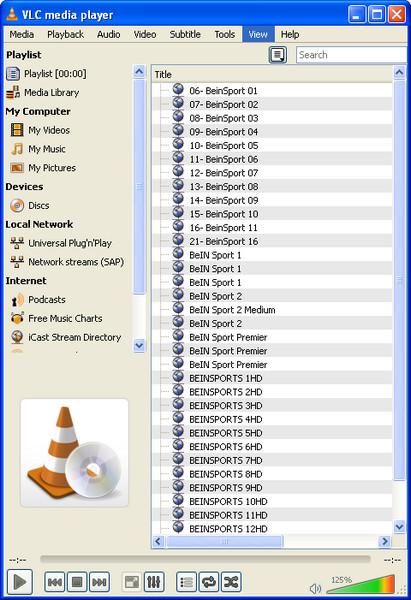
Task: Click the playback seek bar
Action: point(205,559)
